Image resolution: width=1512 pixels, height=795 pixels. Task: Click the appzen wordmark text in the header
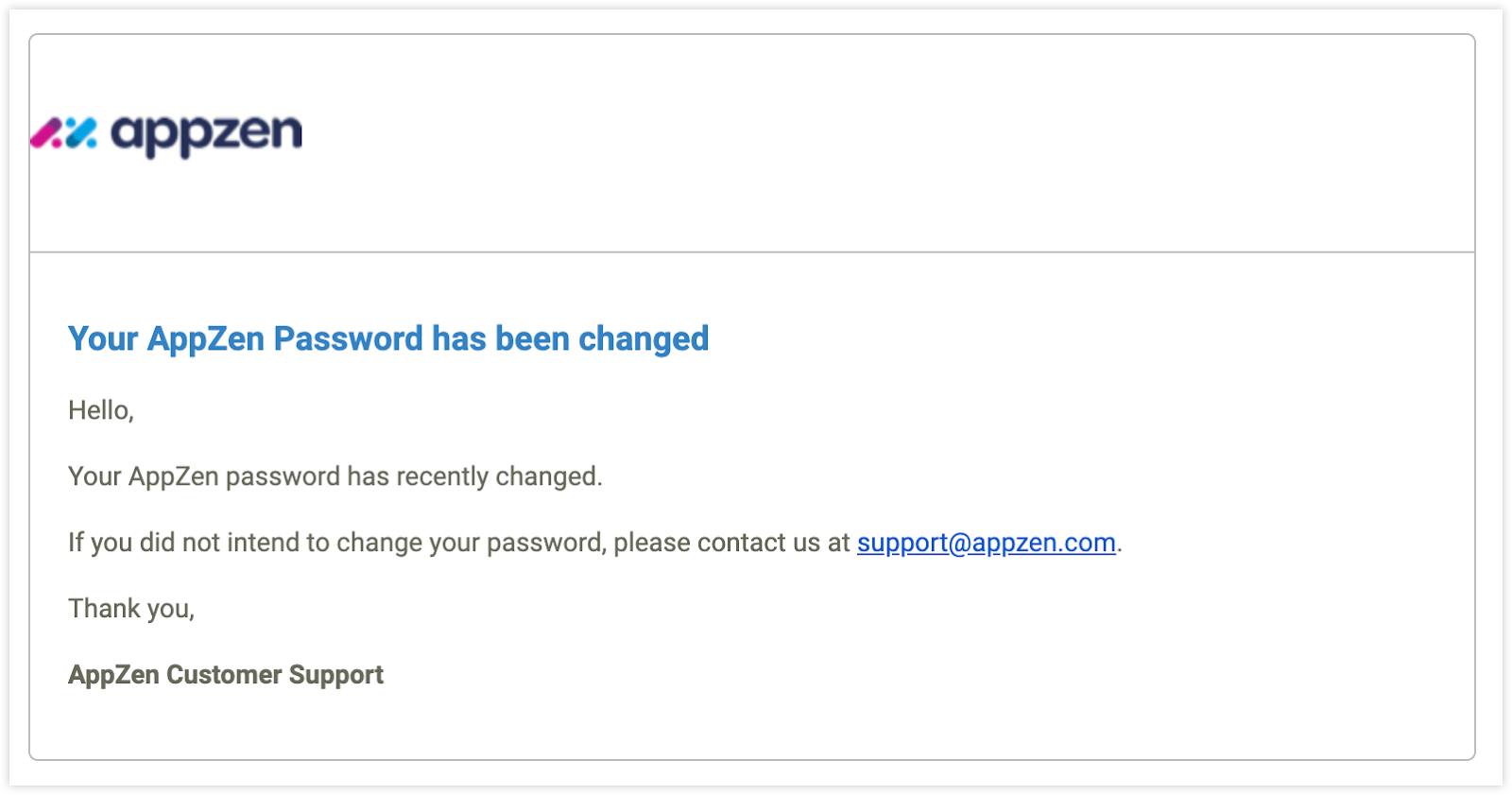coord(207,135)
